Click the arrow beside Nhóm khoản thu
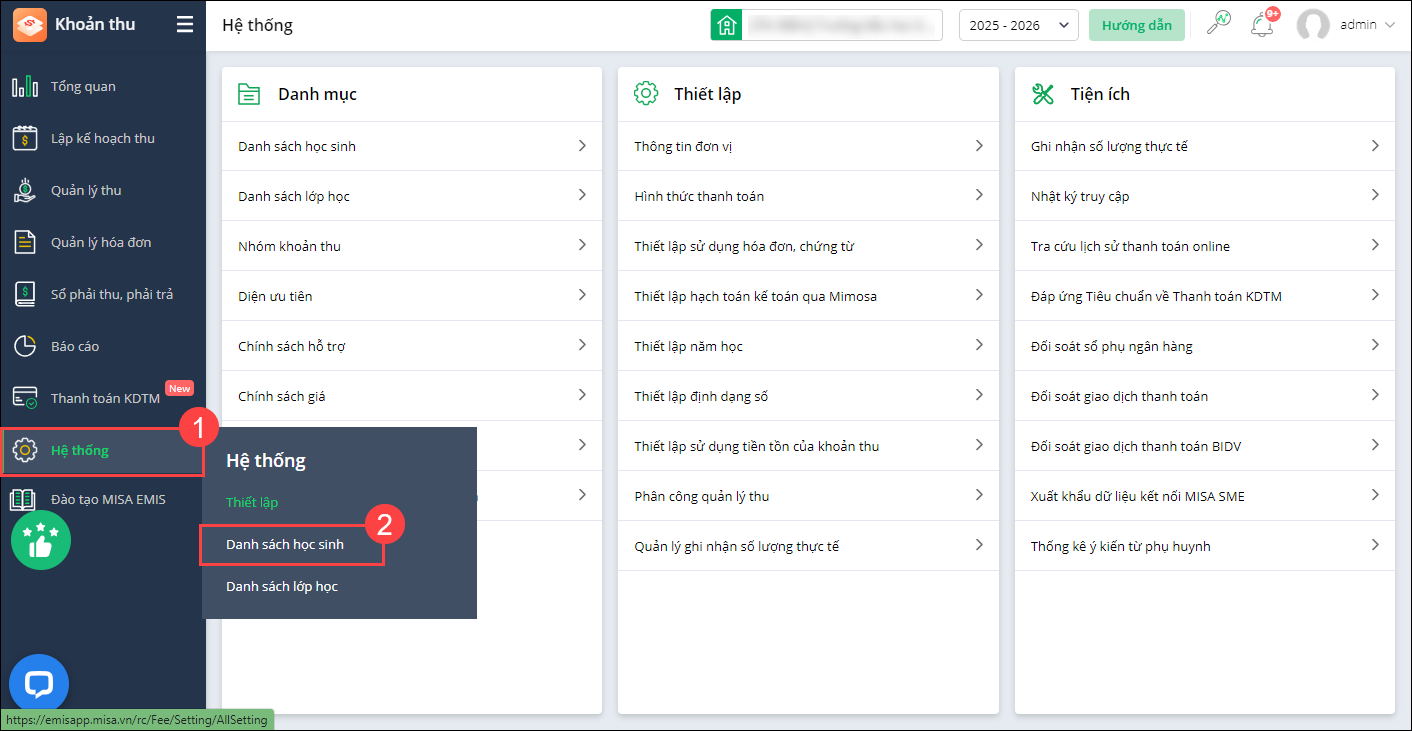Viewport: 1412px width, 731px height. [x=582, y=246]
